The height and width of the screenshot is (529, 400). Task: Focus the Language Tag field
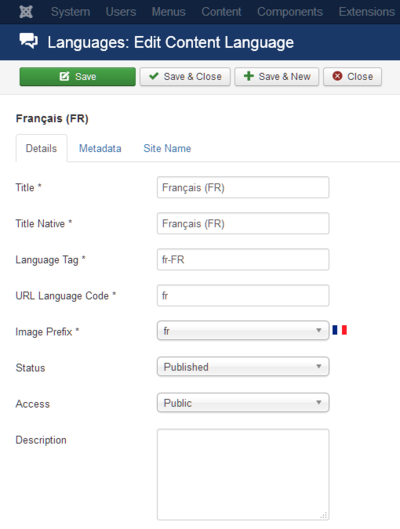pos(243,259)
